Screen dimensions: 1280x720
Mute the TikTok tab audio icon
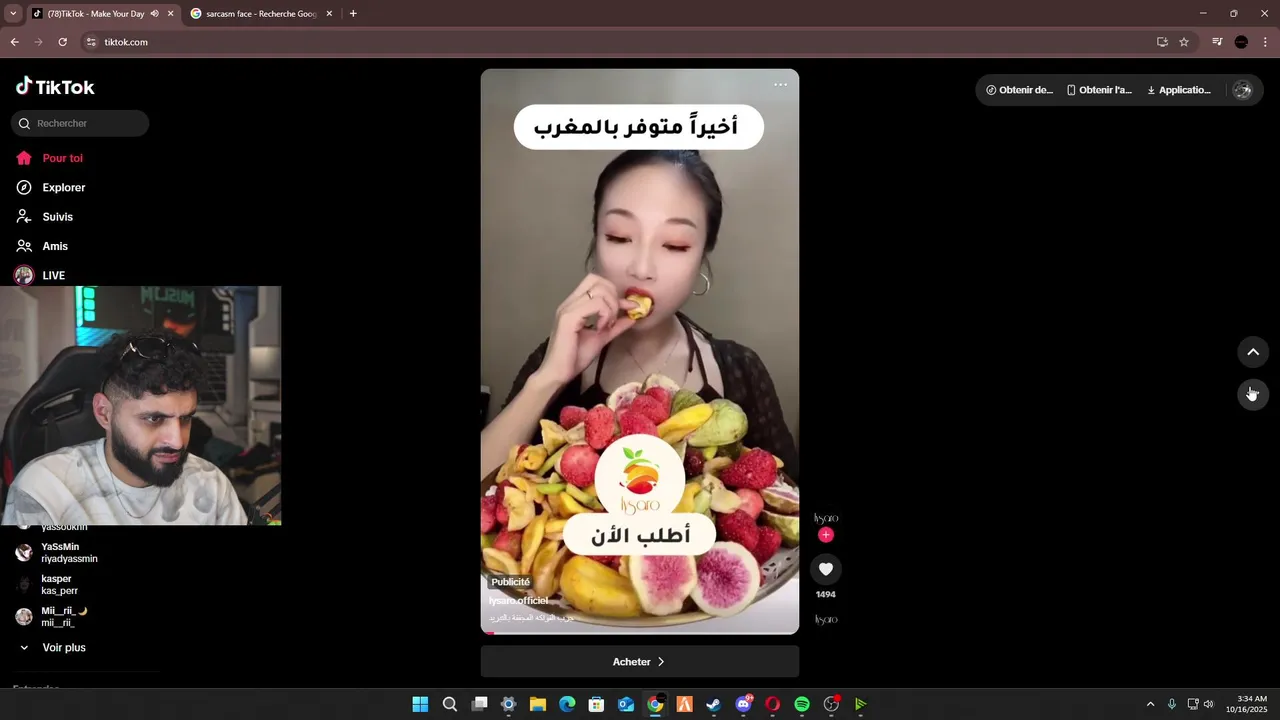click(x=154, y=14)
